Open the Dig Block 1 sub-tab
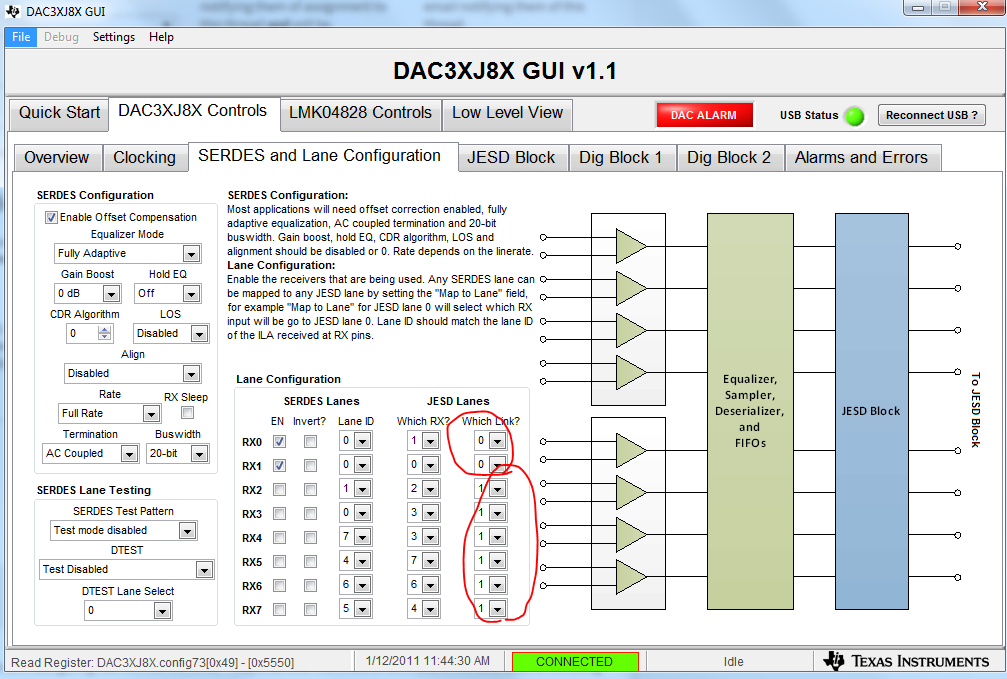 pyautogui.click(x=621, y=158)
